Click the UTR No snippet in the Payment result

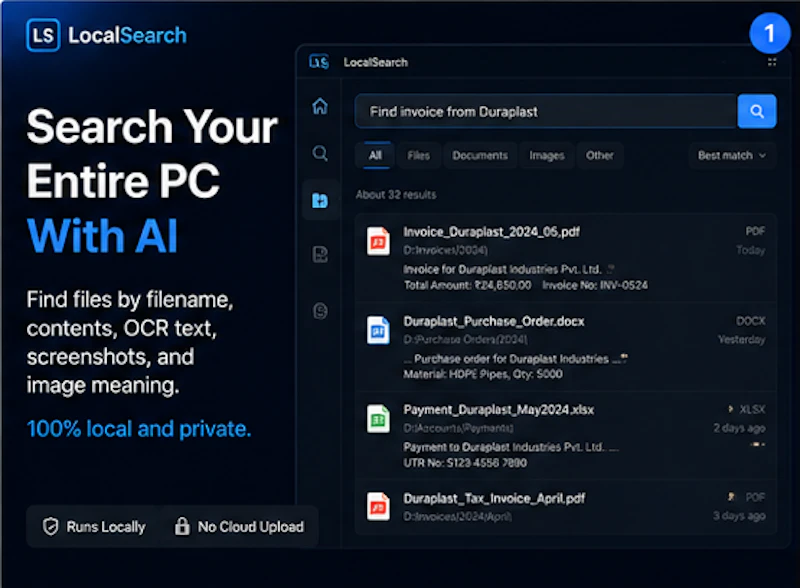[465, 462]
